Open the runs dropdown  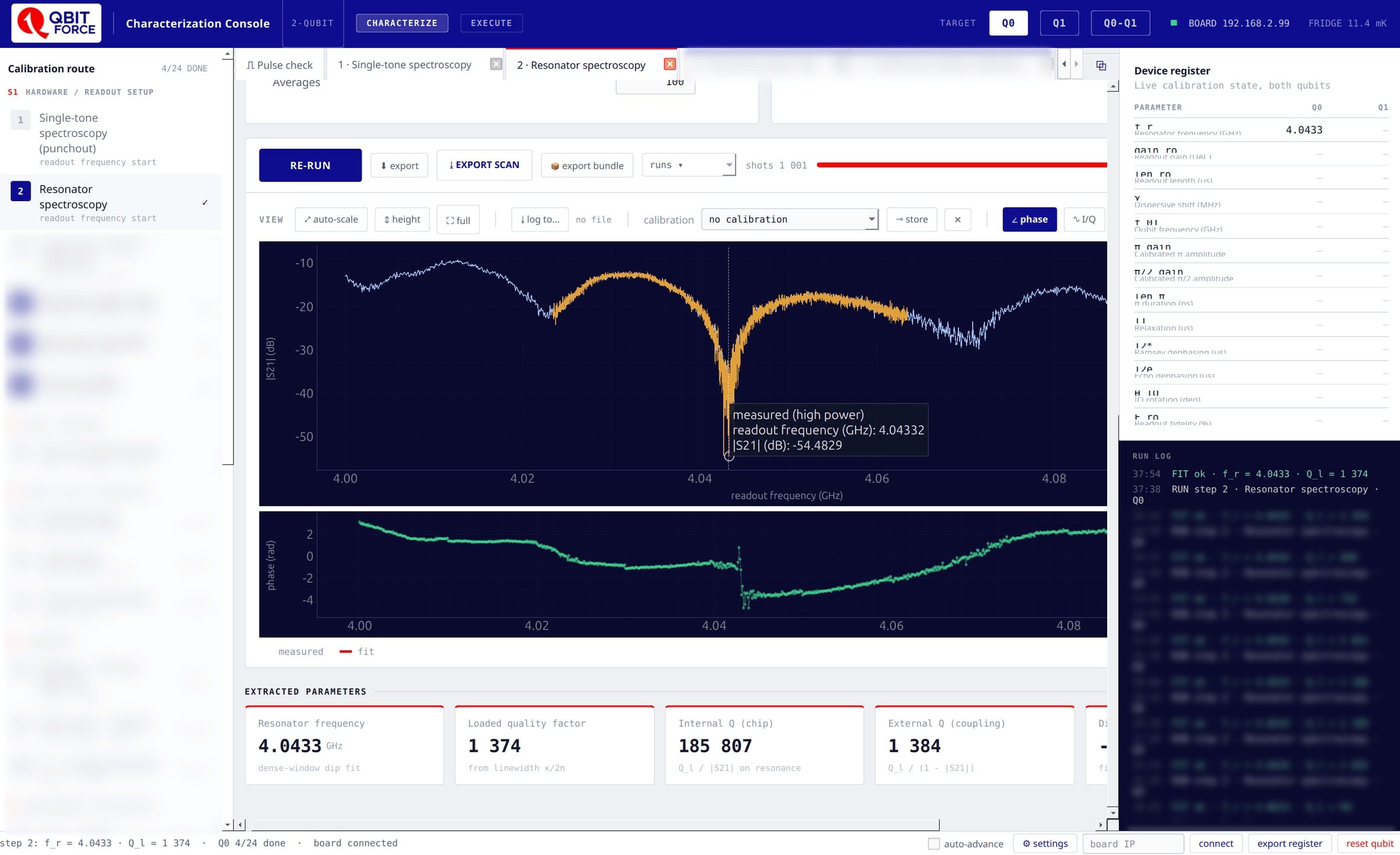[x=688, y=165]
